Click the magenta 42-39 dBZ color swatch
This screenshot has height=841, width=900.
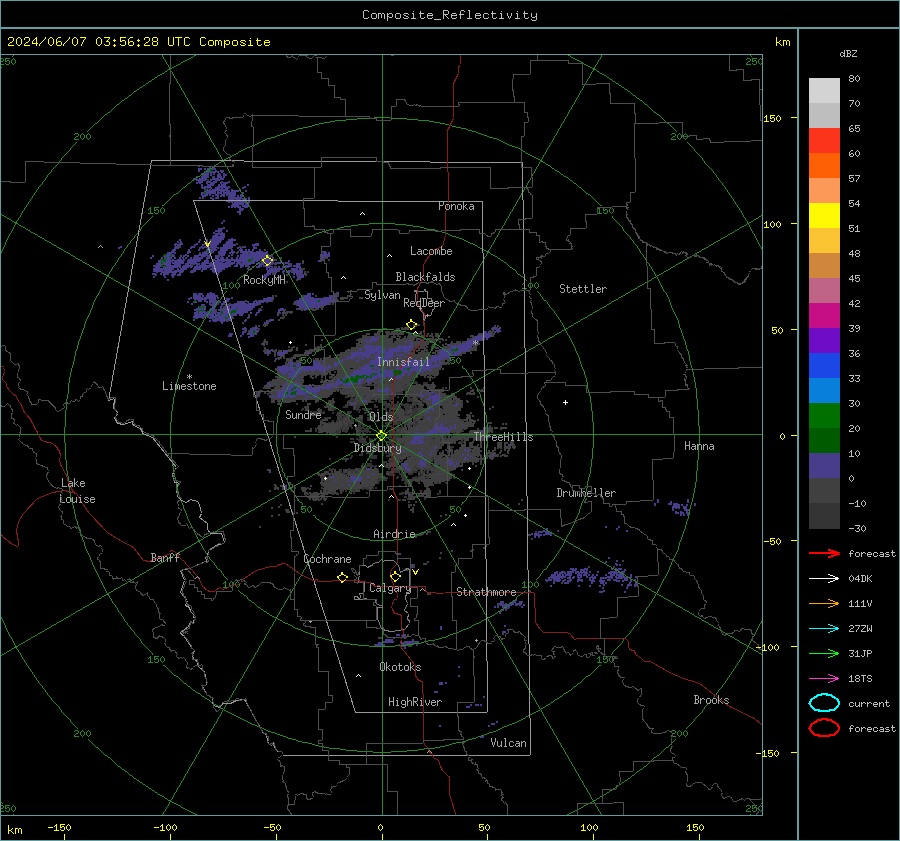[824, 316]
